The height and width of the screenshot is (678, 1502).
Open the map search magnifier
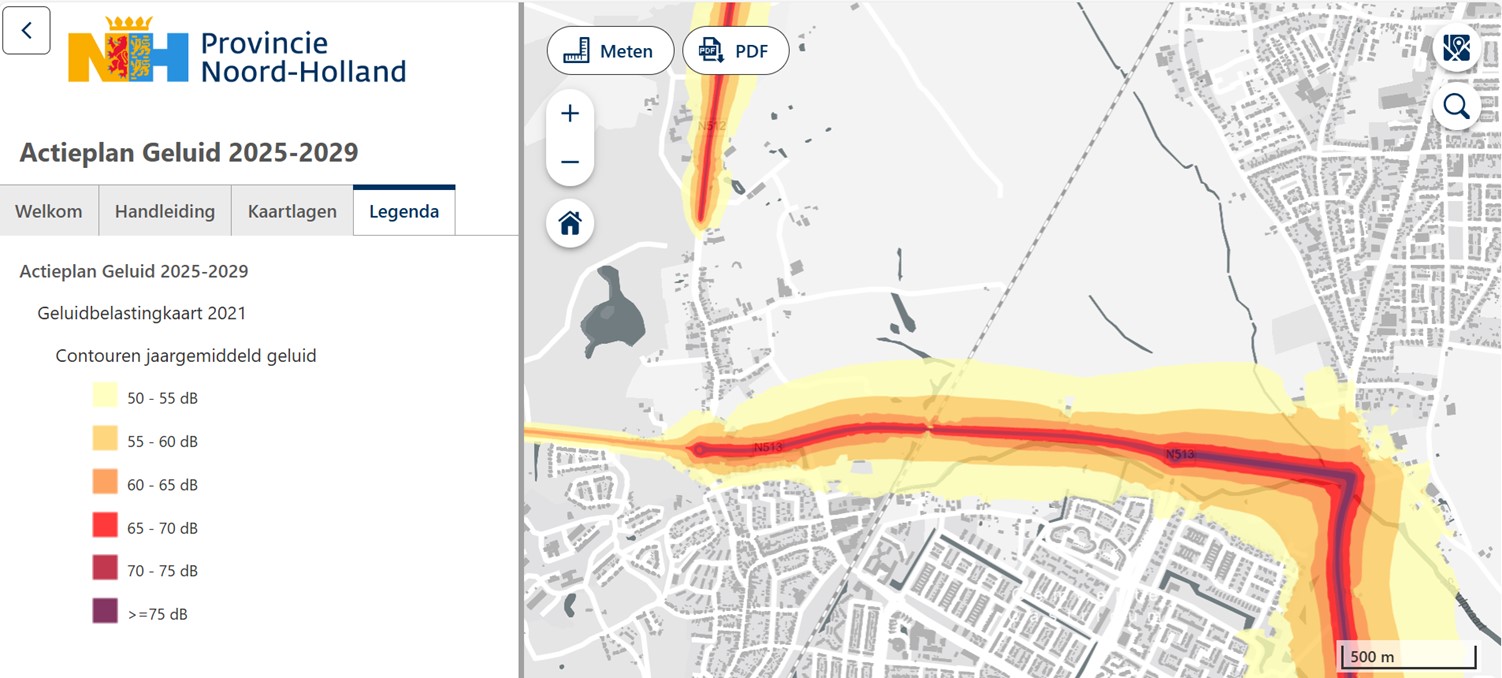coord(1456,107)
